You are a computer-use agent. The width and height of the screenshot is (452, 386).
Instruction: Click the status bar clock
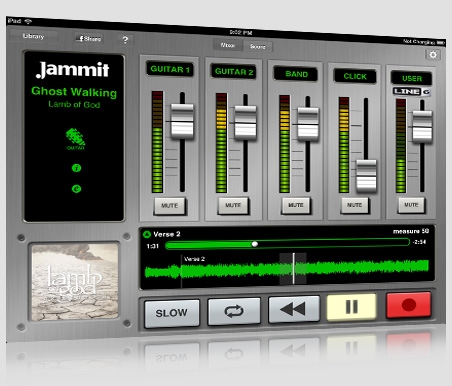pos(241,33)
